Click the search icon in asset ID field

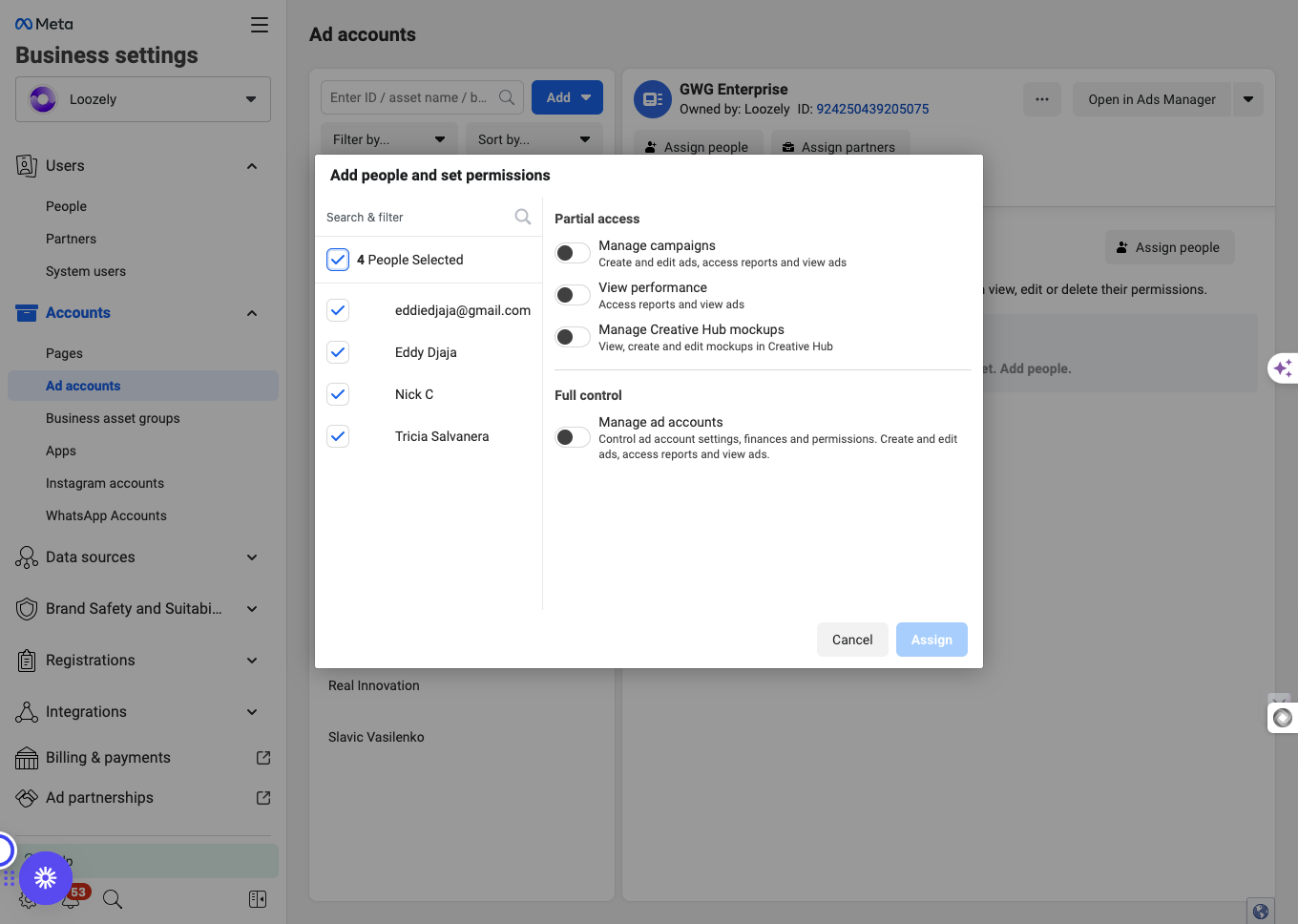pos(507,97)
